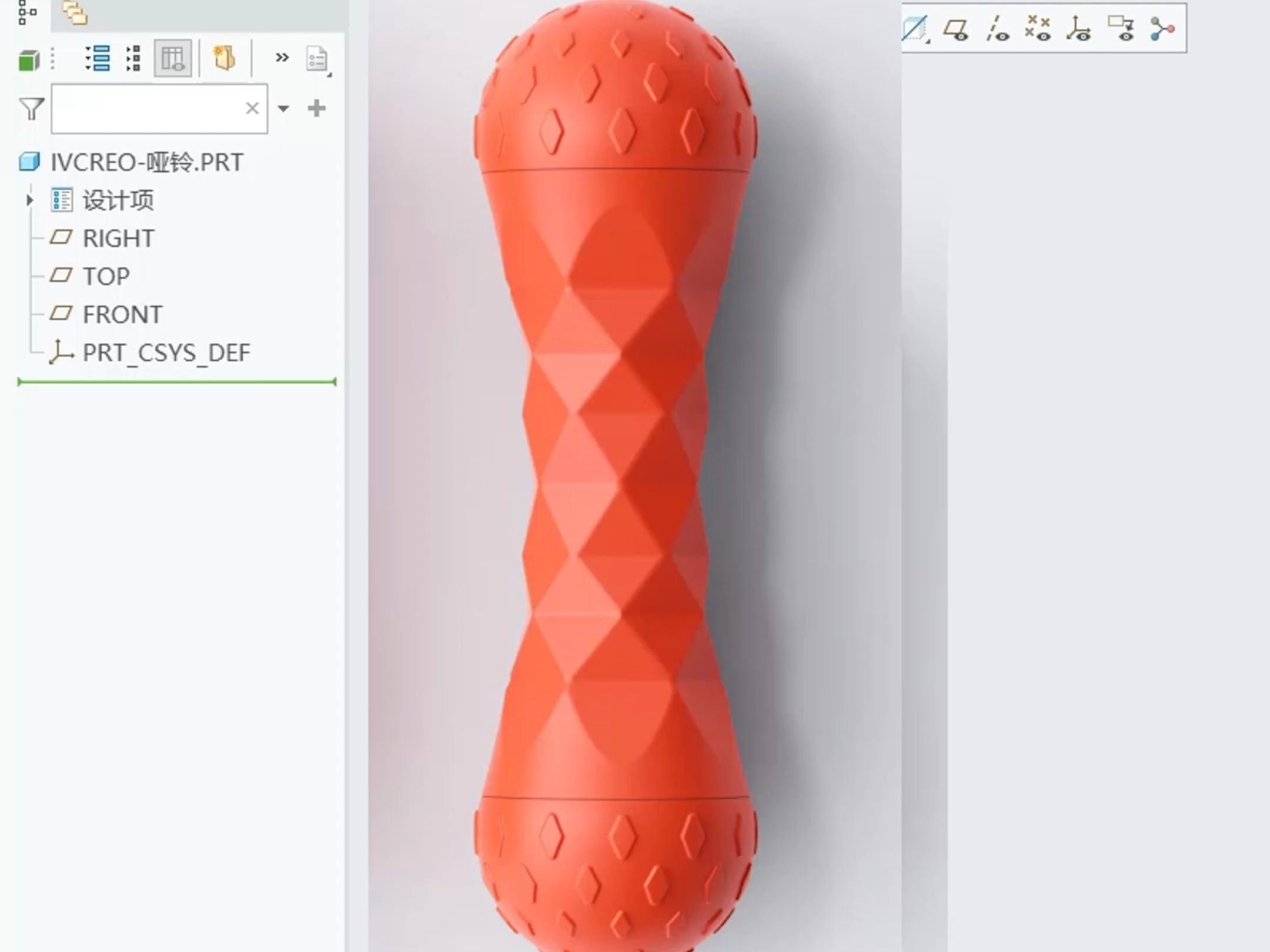Click the spin center three-dots icon
1270x952 pixels.
coord(1162,28)
